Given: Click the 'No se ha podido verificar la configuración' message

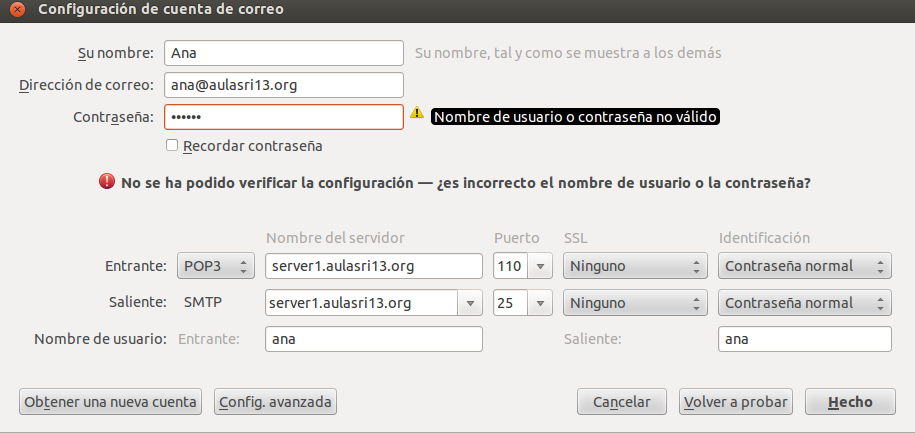Looking at the screenshot, I should pyautogui.click(x=466, y=183).
